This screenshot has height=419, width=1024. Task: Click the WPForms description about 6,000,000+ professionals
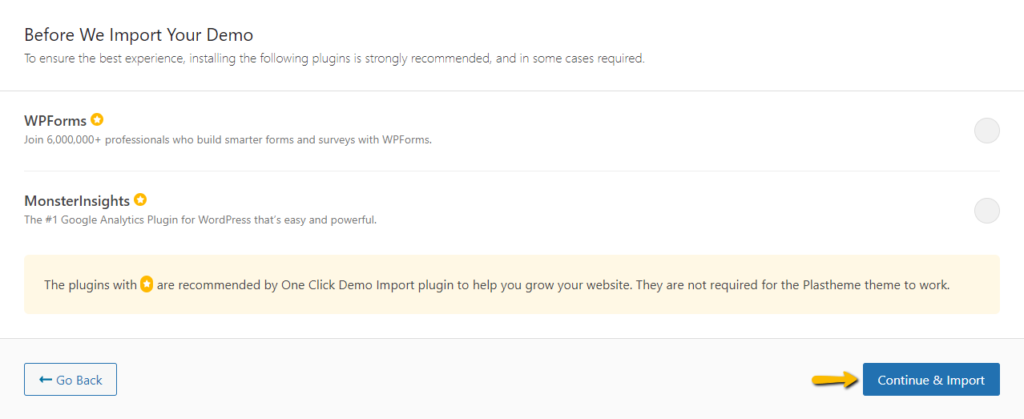[228, 140]
